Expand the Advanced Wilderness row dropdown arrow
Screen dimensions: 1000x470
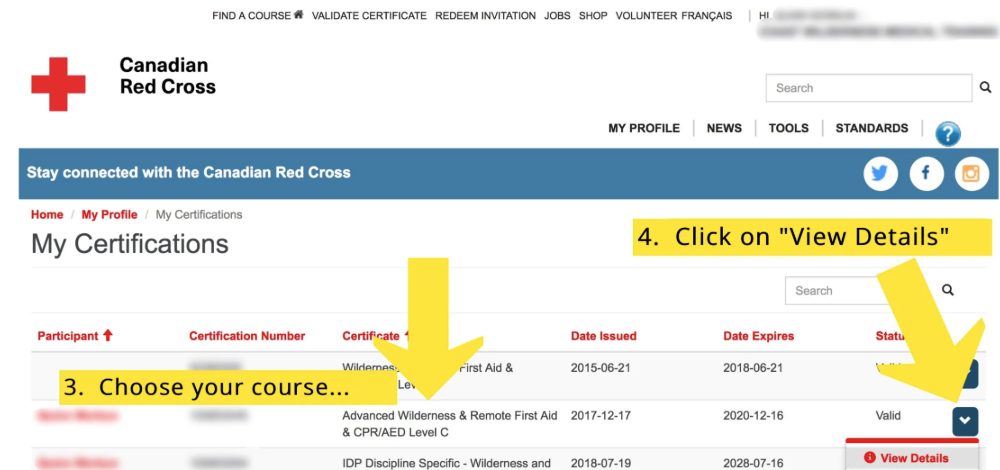(x=964, y=421)
